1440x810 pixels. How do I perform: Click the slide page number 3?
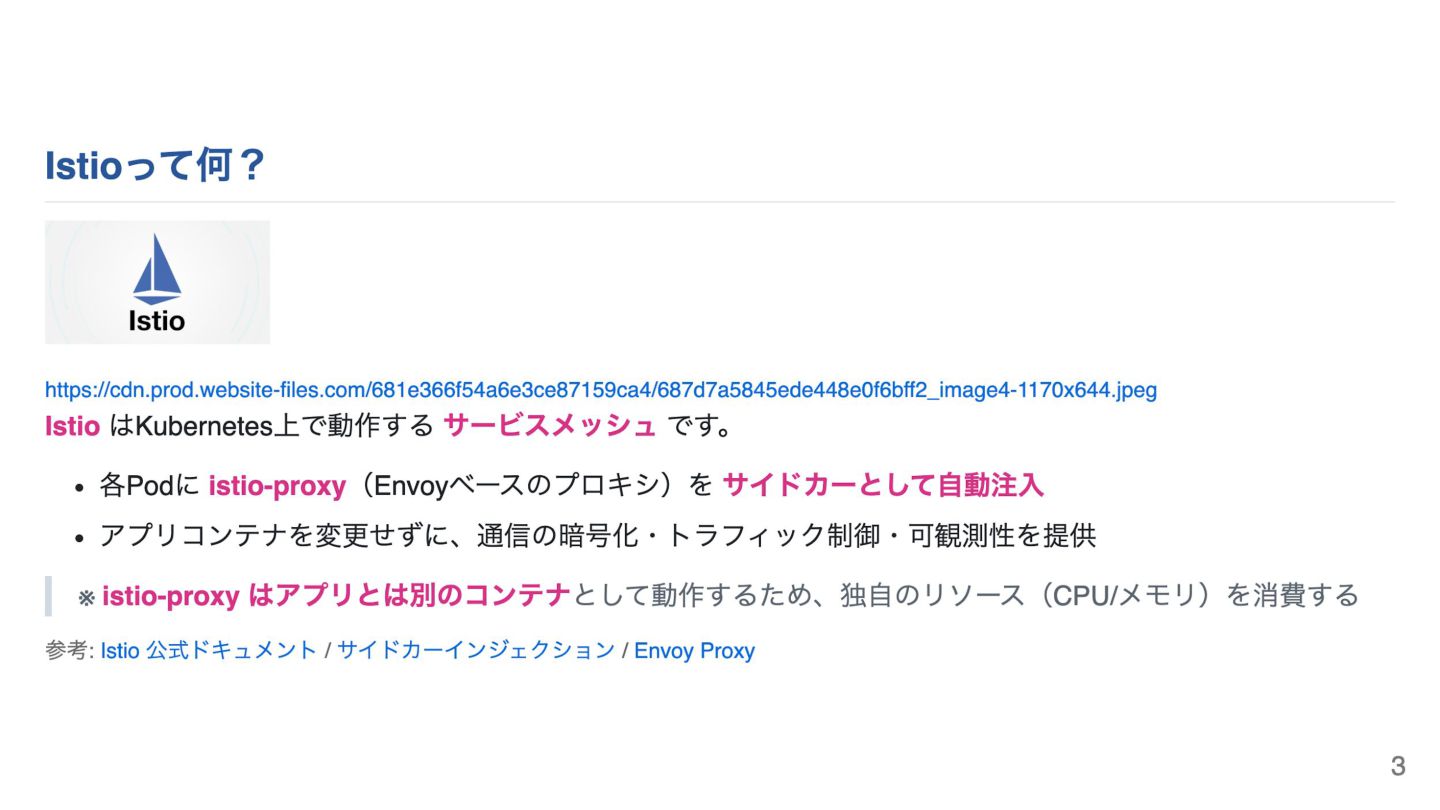pyautogui.click(x=1397, y=767)
